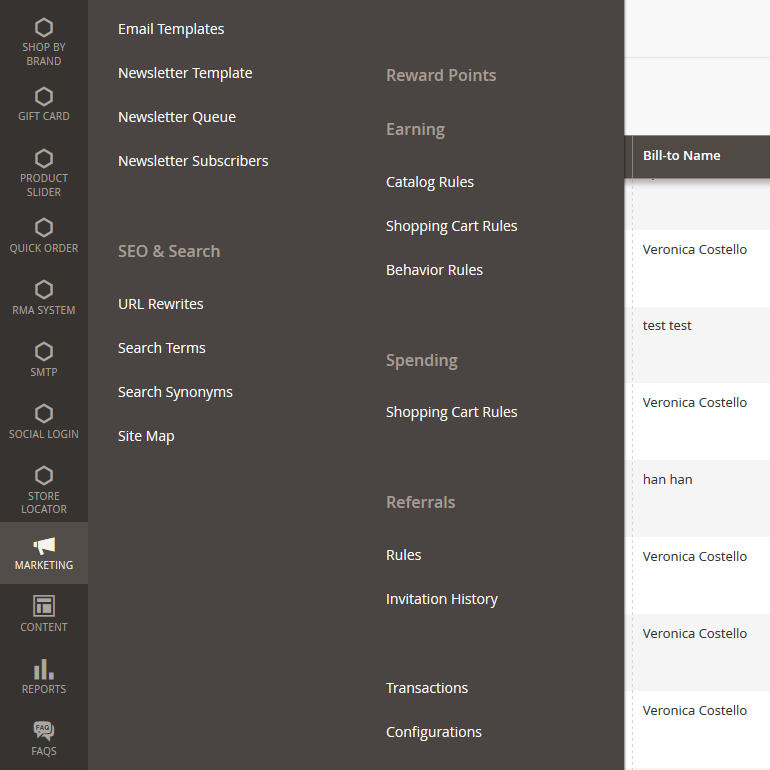Go to URL Rewrites
Image resolution: width=770 pixels, height=770 pixels.
(x=160, y=304)
